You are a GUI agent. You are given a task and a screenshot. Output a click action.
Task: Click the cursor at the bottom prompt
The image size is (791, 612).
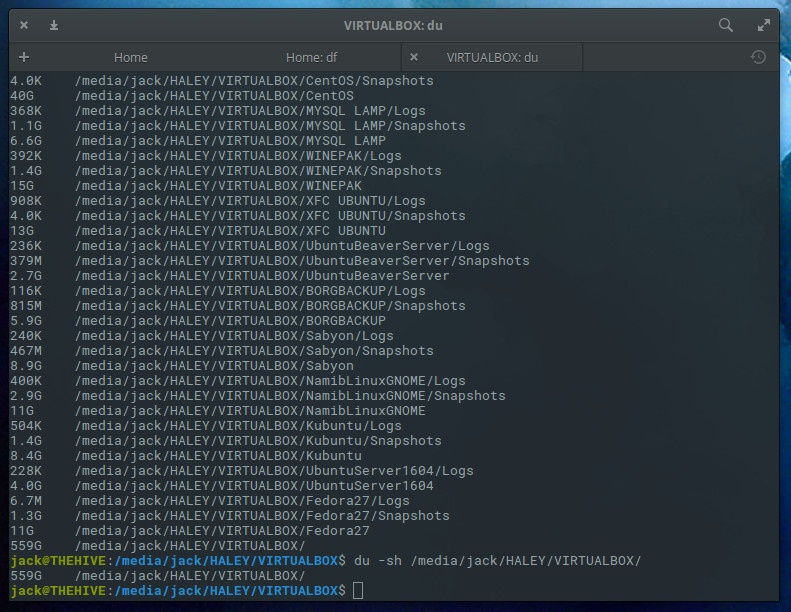click(x=359, y=591)
